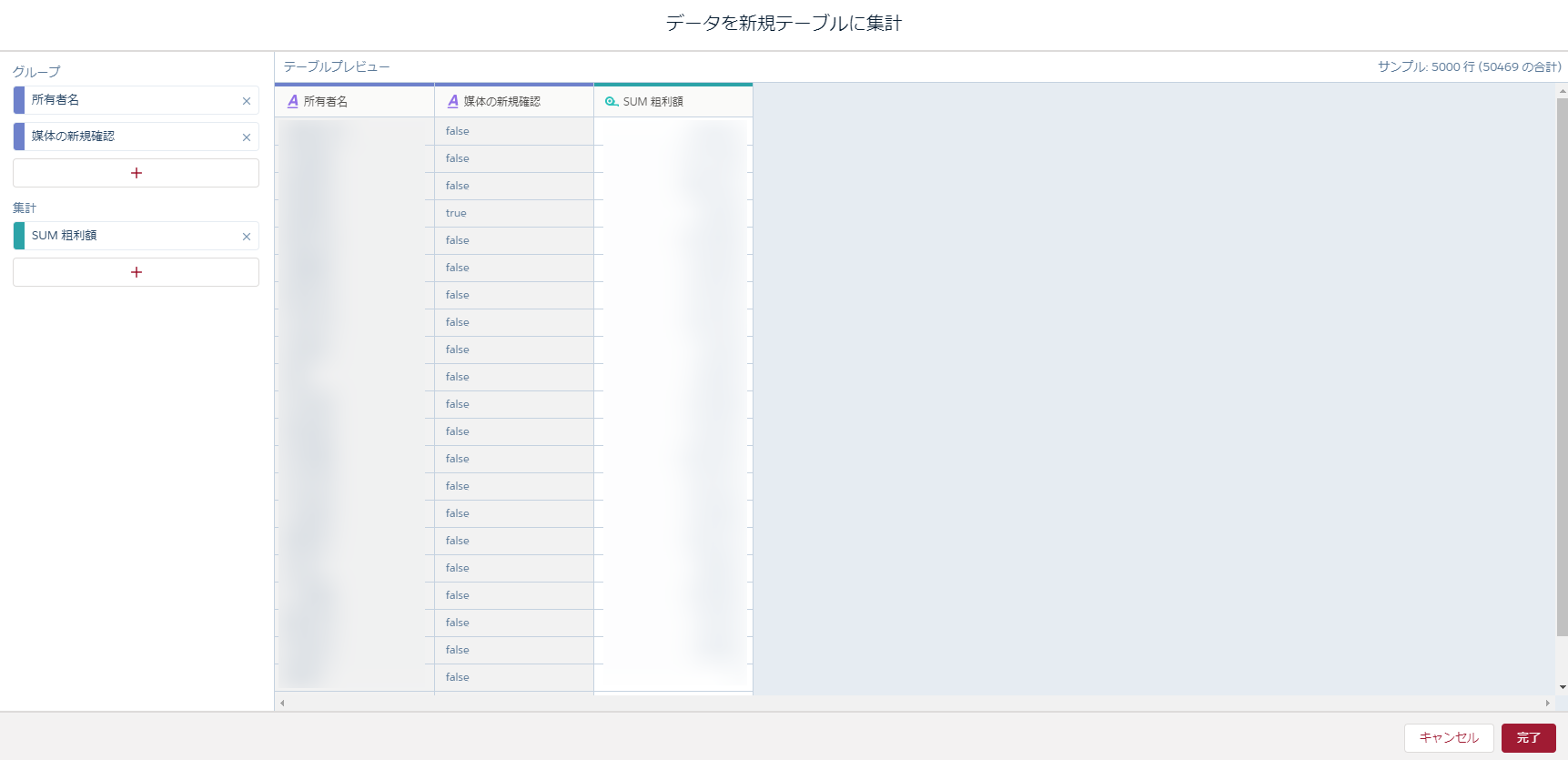
Task: Select the SUM 粗利額 aggregate item
Action: coord(127,236)
